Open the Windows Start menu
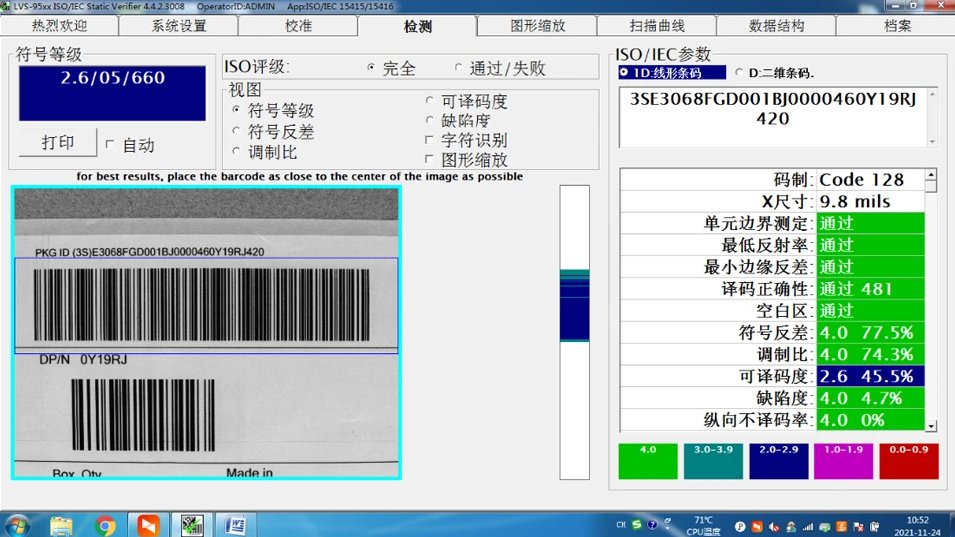The width and height of the screenshot is (955, 537). [x=17, y=525]
